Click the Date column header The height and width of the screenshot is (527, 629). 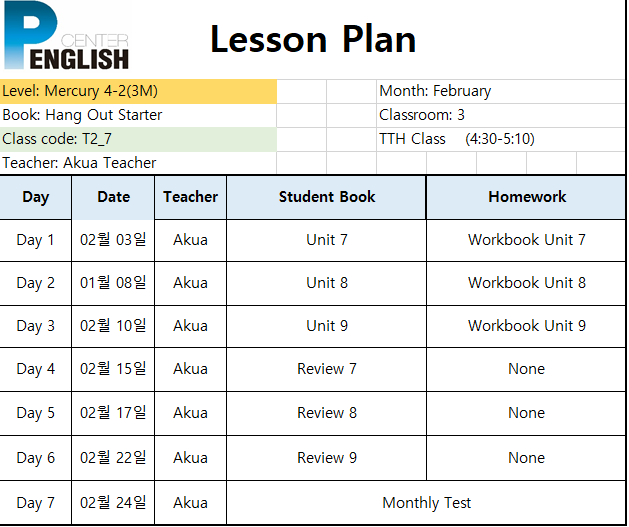tap(113, 197)
